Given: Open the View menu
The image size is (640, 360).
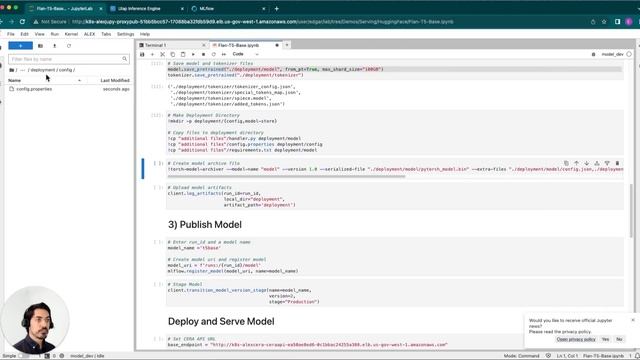Looking at the screenshot, I should (40, 34).
